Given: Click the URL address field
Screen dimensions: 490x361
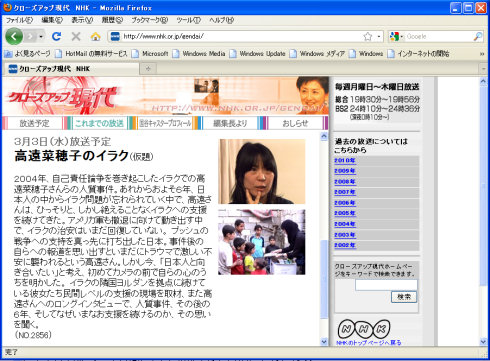Looking at the screenshot, I should [x=242, y=36].
